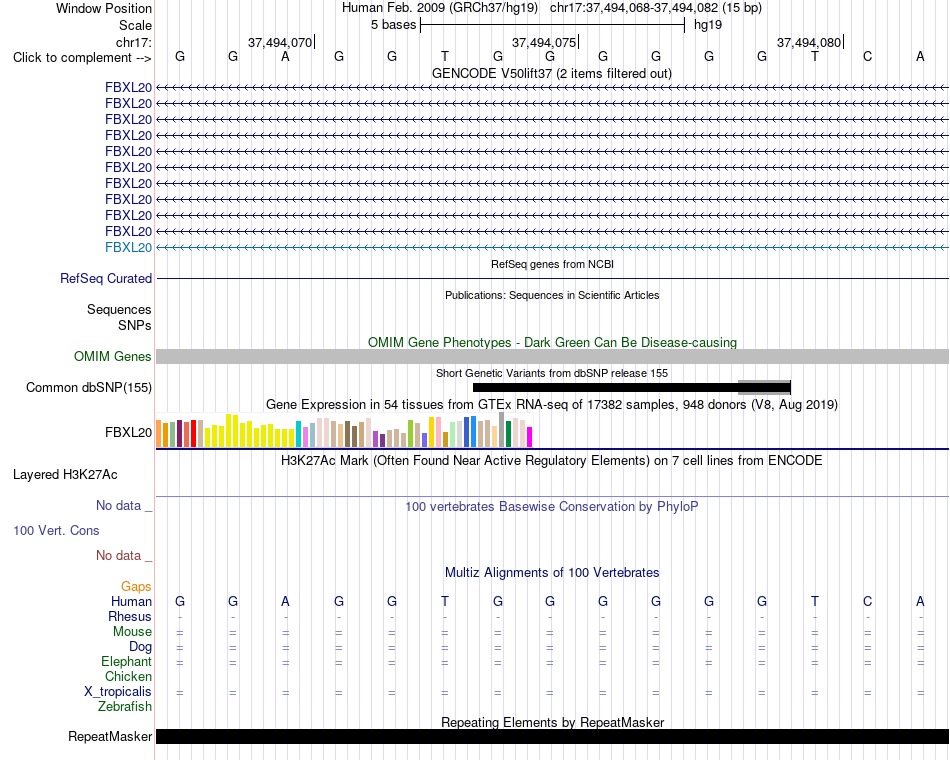
Task: Click the C base in the complement row
Action: point(868,56)
